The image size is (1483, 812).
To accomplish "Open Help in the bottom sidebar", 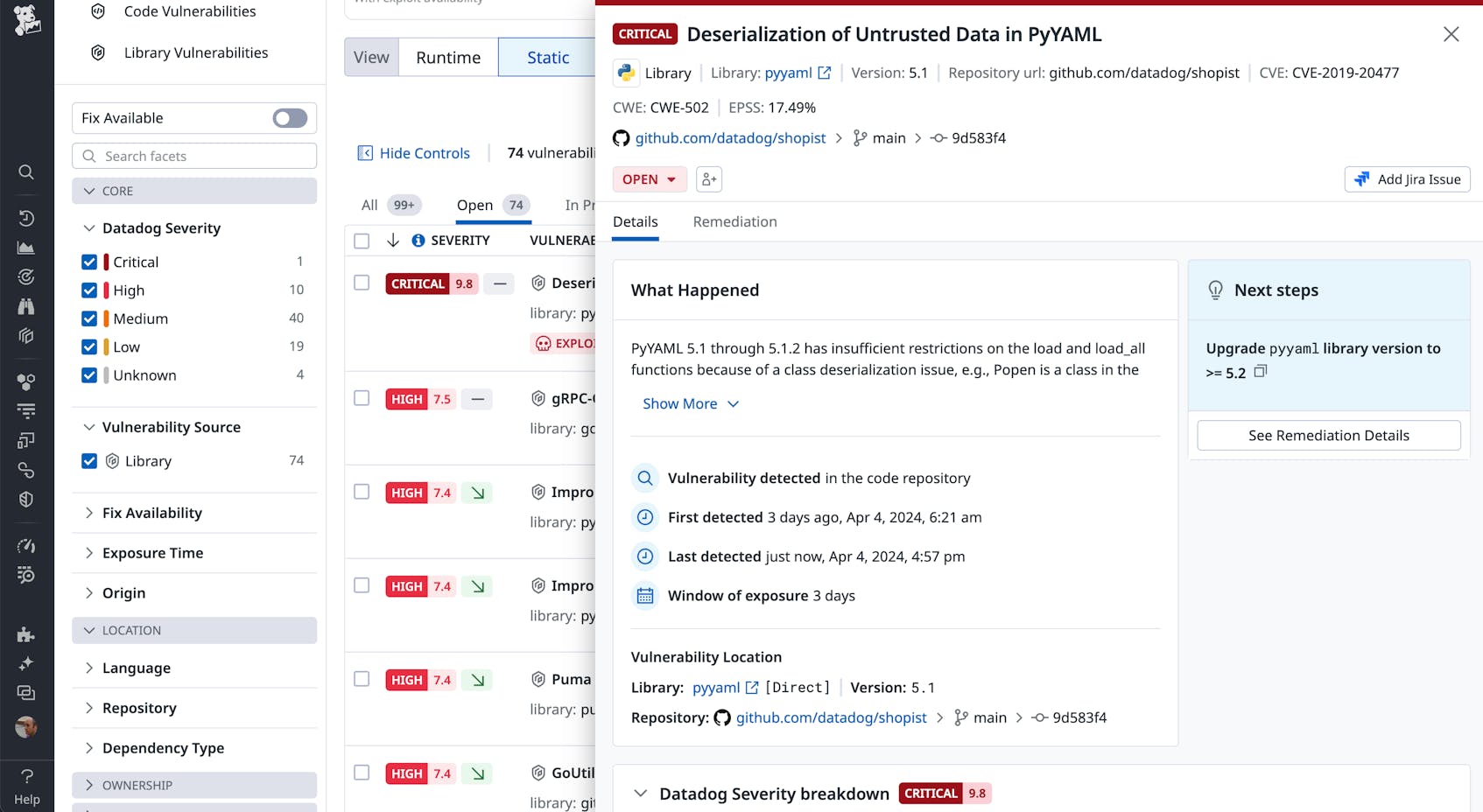I will pos(27,786).
